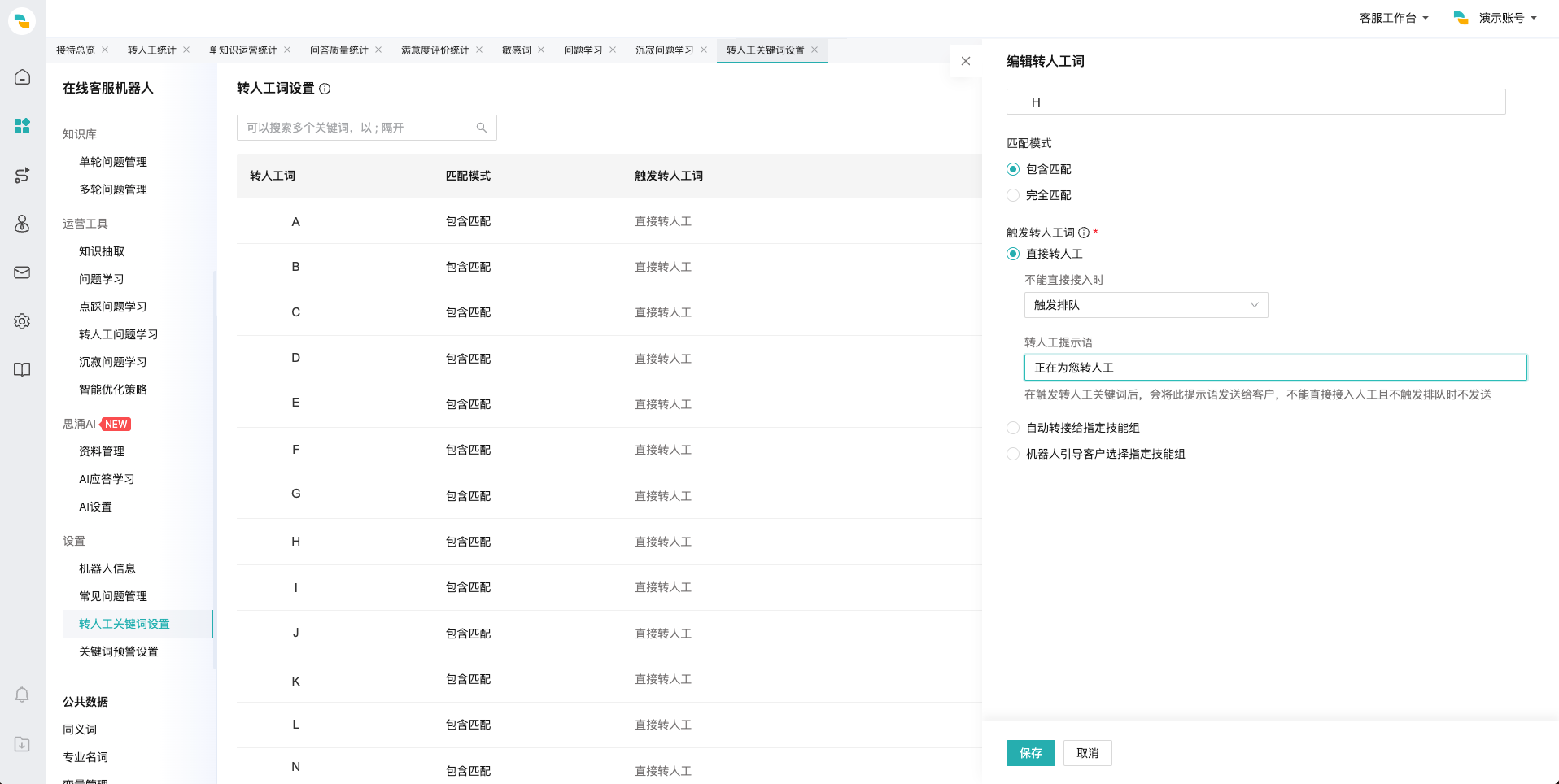This screenshot has height=784, width=1559.
Task: Close the 单知识运营统计 tab
Action: [x=287, y=50]
